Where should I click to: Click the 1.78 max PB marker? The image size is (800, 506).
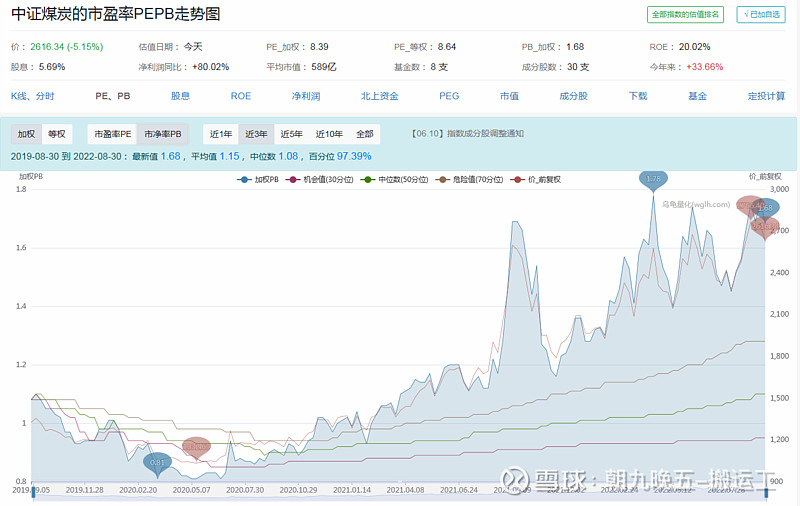(653, 180)
